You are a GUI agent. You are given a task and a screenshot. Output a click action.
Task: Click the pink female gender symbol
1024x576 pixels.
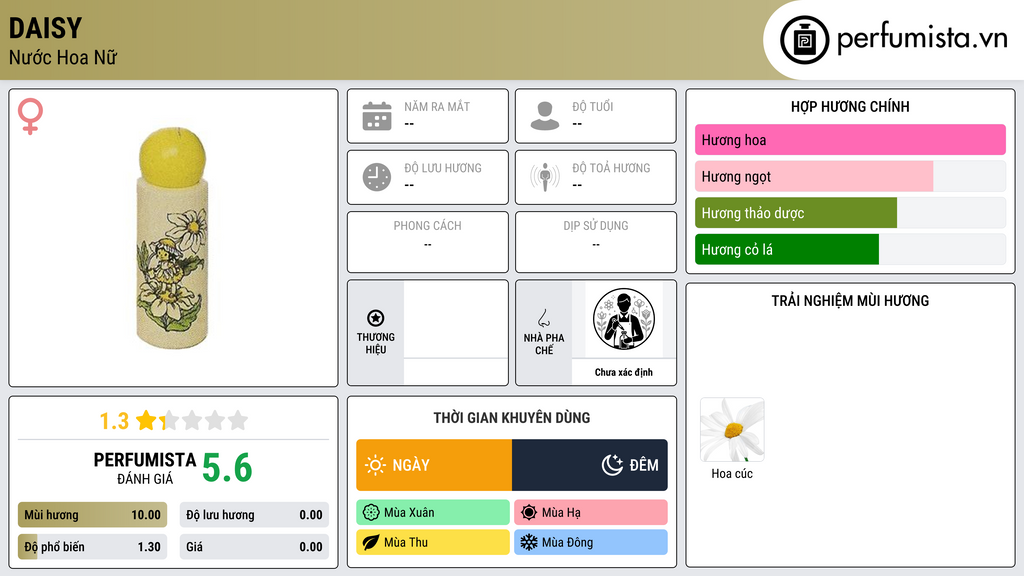tap(30, 116)
